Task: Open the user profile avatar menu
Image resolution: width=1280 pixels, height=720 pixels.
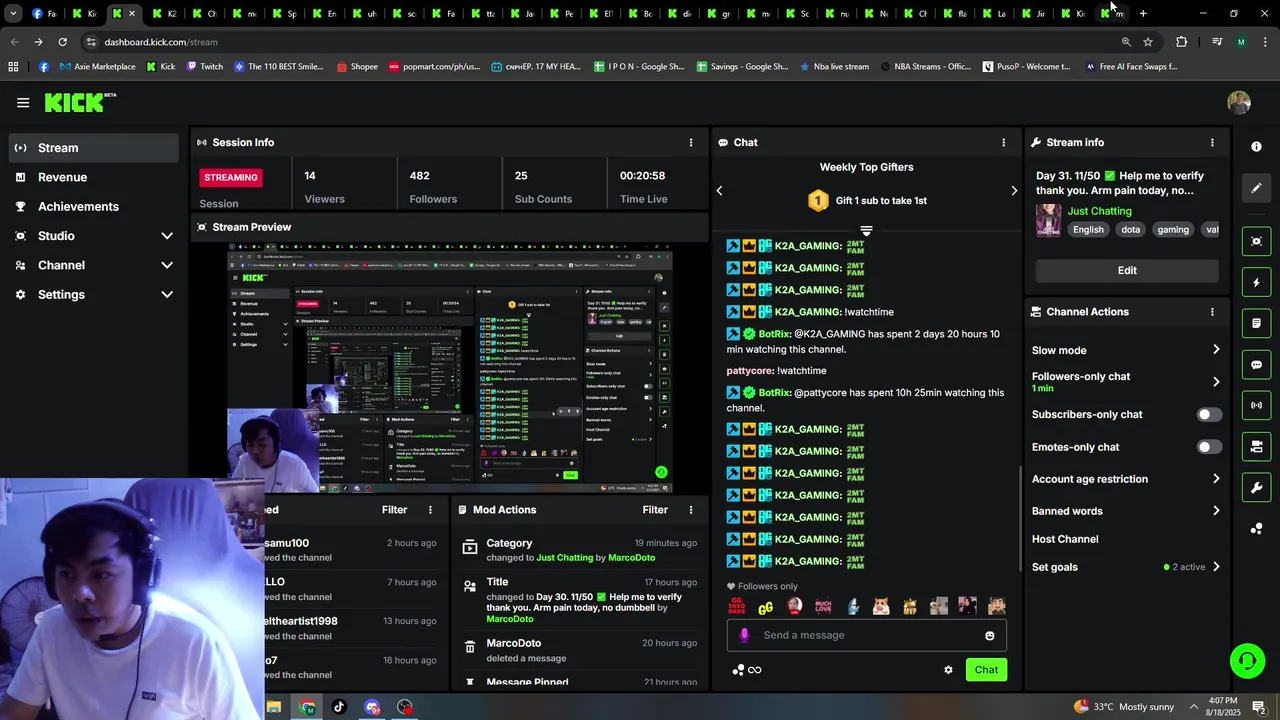Action: 1239,102
